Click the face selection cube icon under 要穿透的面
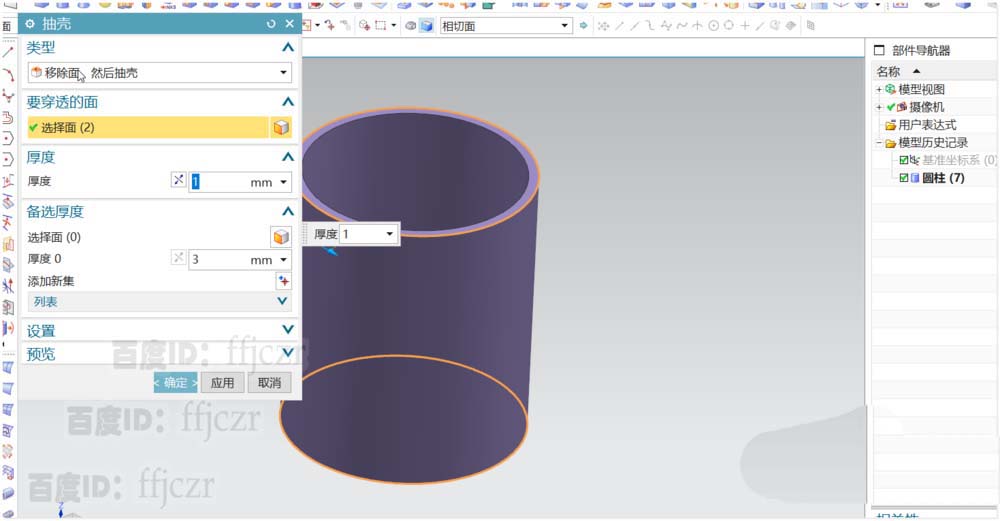The width and height of the screenshot is (1000, 521). pyautogui.click(x=281, y=128)
